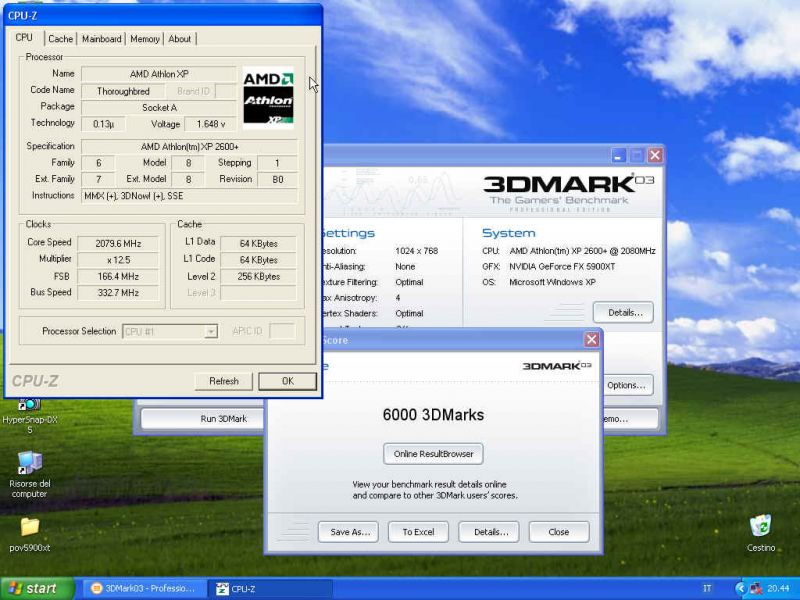This screenshot has height=600, width=800.
Task: Click the OK button in CPU-Z
Action: (287, 381)
